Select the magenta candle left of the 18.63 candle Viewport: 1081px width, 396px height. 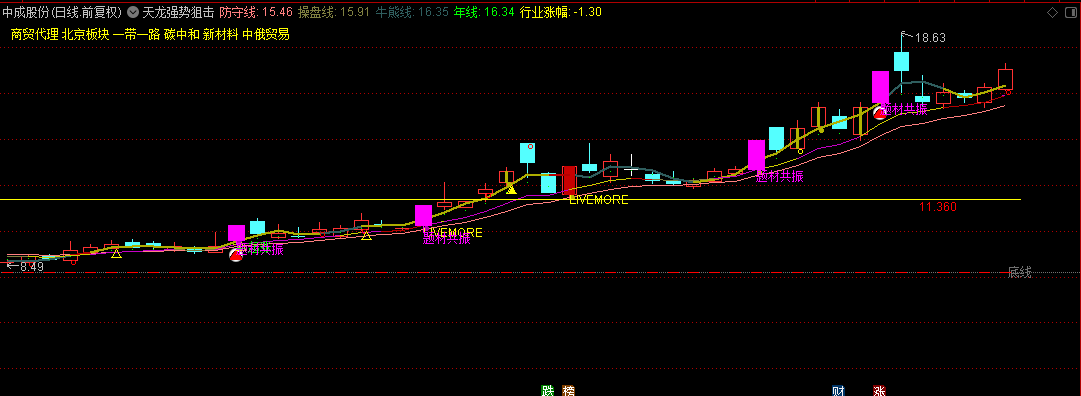coord(880,87)
